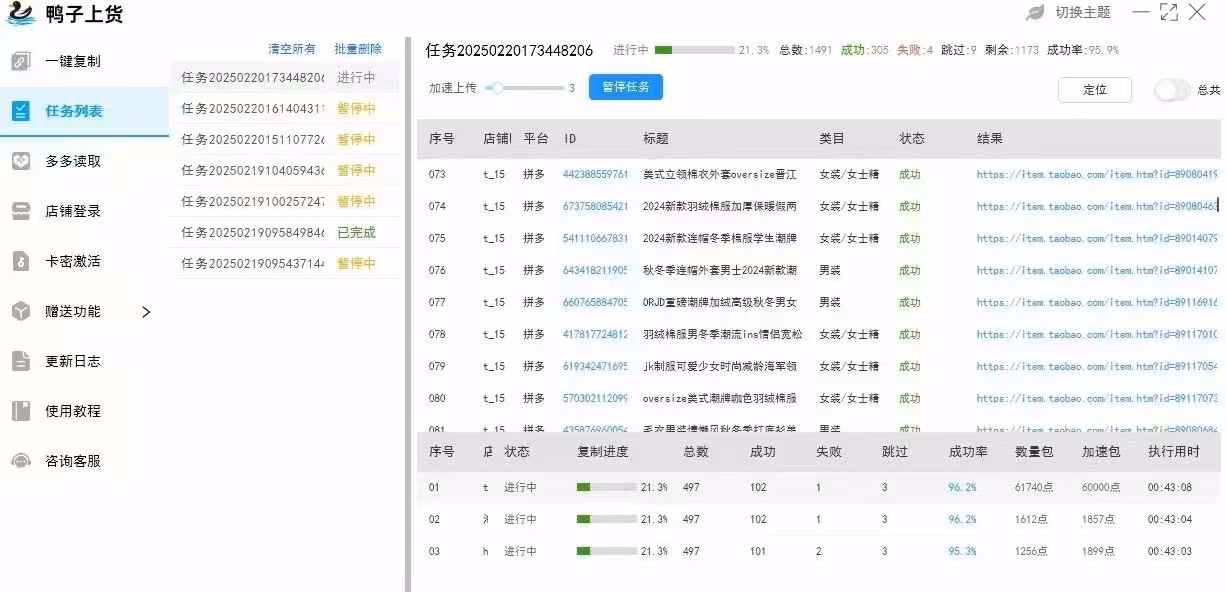Click the 标题 column header
1226x592 pixels.
pyautogui.click(x=656, y=139)
